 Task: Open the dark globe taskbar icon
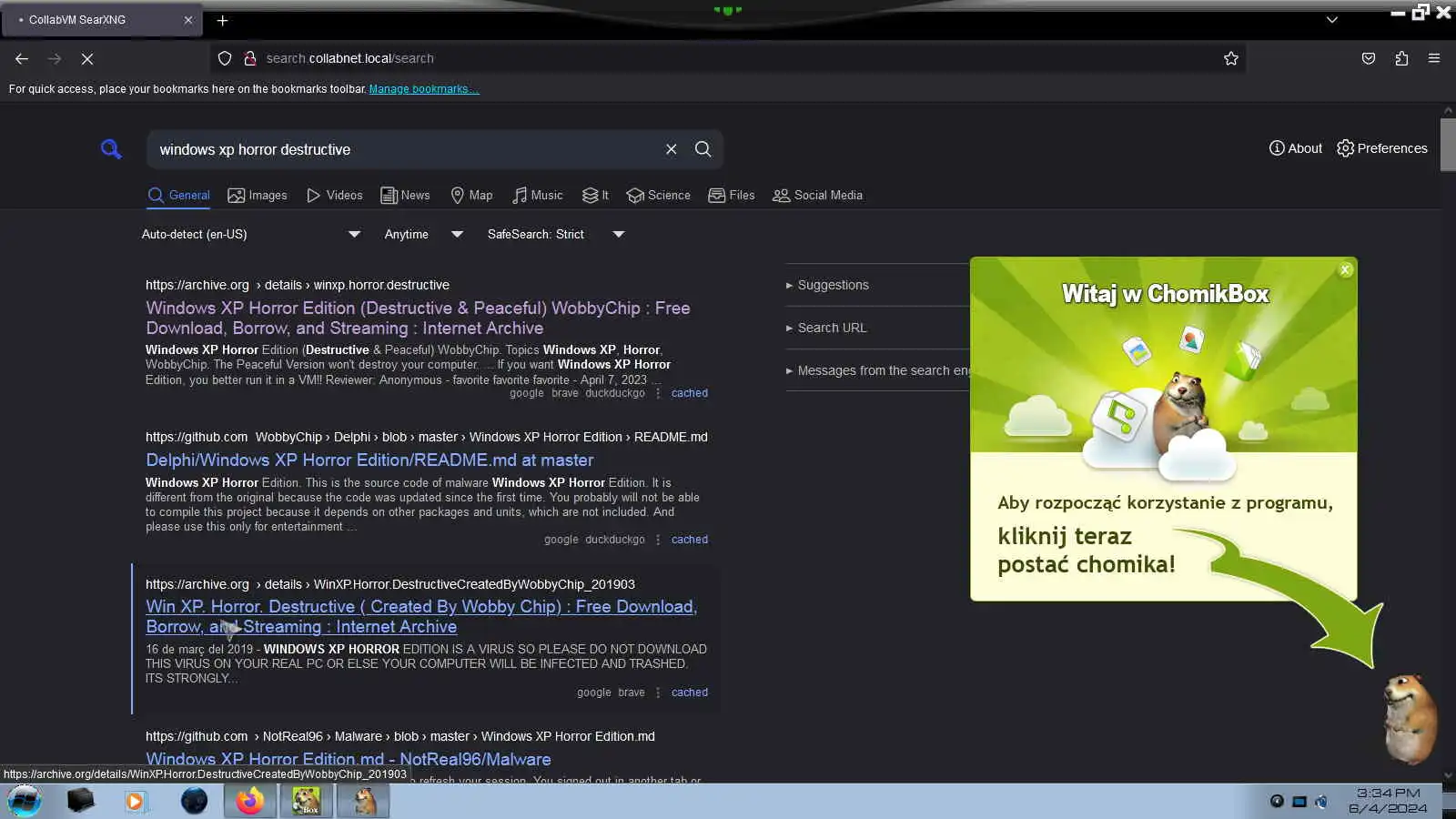click(194, 801)
